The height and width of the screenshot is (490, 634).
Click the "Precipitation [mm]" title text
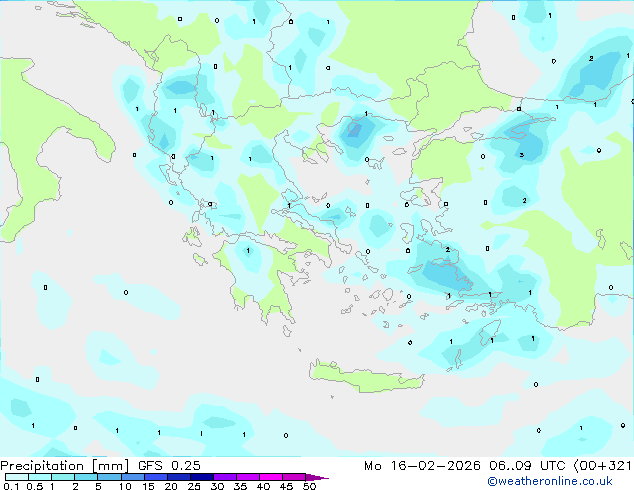[65, 466]
